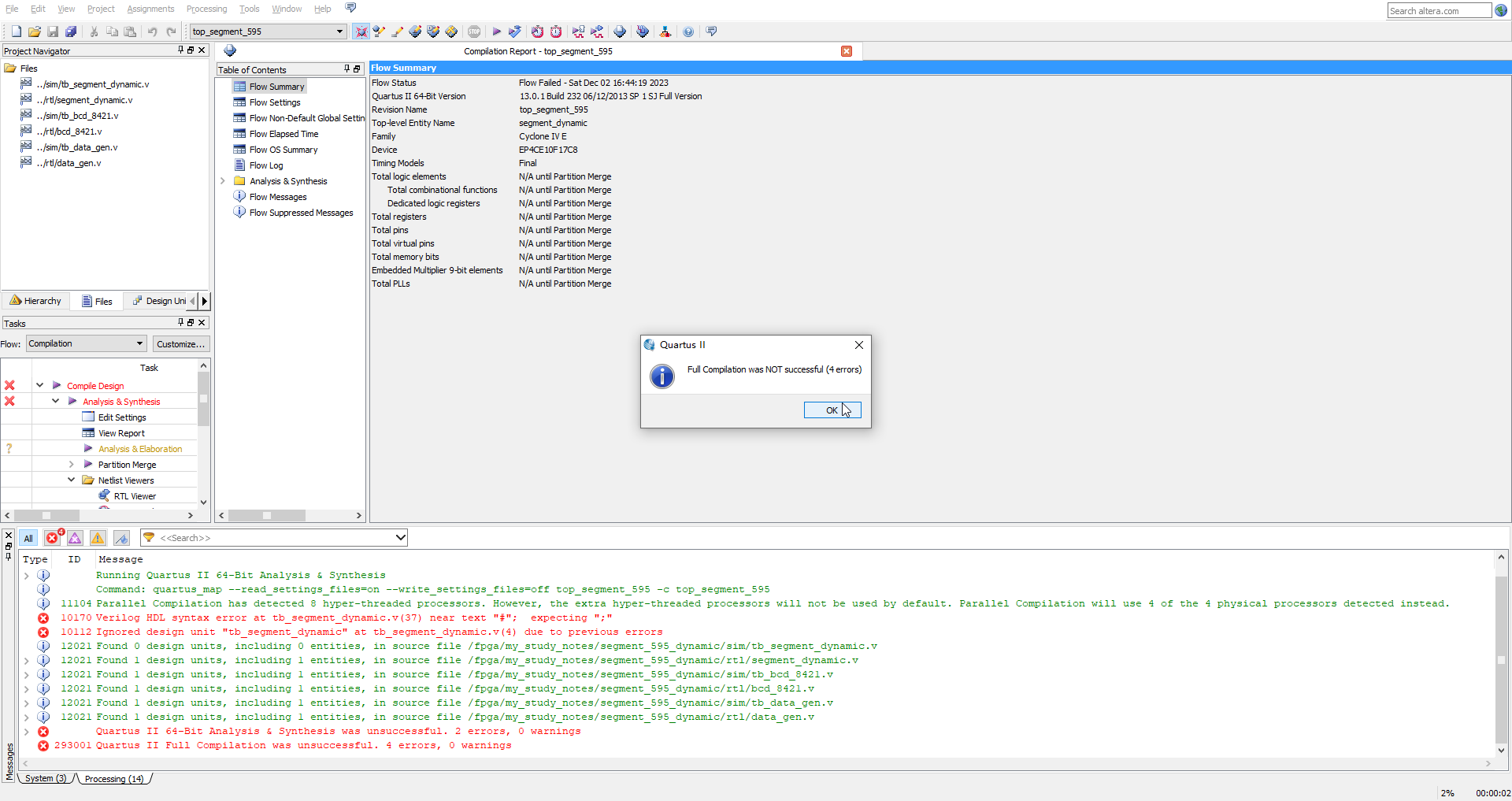Open the Settings icon beside project dropdown
This screenshot has height=801, width=1512.
[x=361, y=32]
